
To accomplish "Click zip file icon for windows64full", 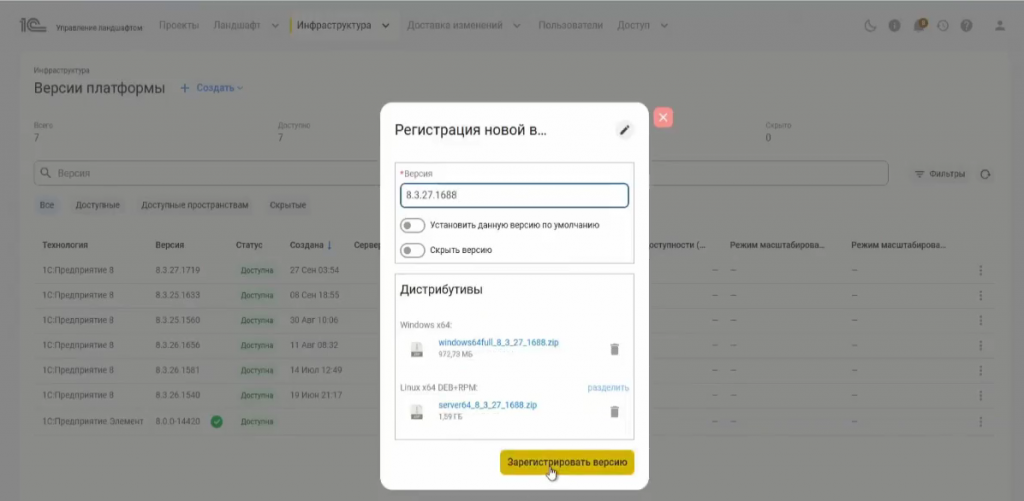I will click(417, 349).
